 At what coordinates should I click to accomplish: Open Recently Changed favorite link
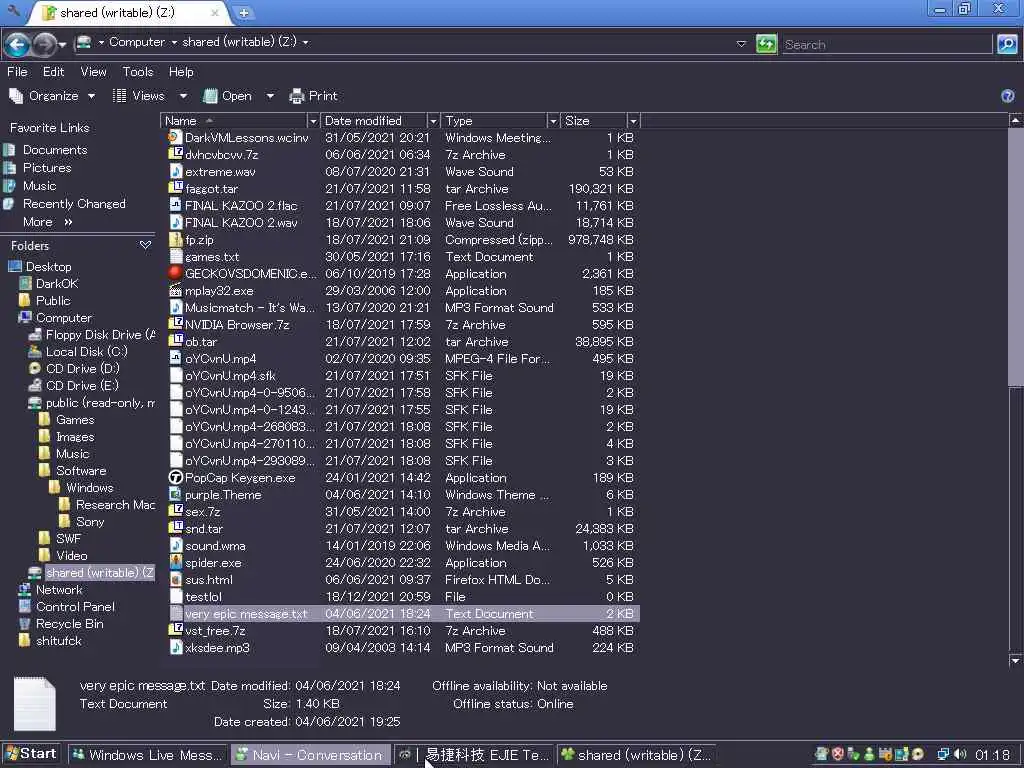point(74,204)
